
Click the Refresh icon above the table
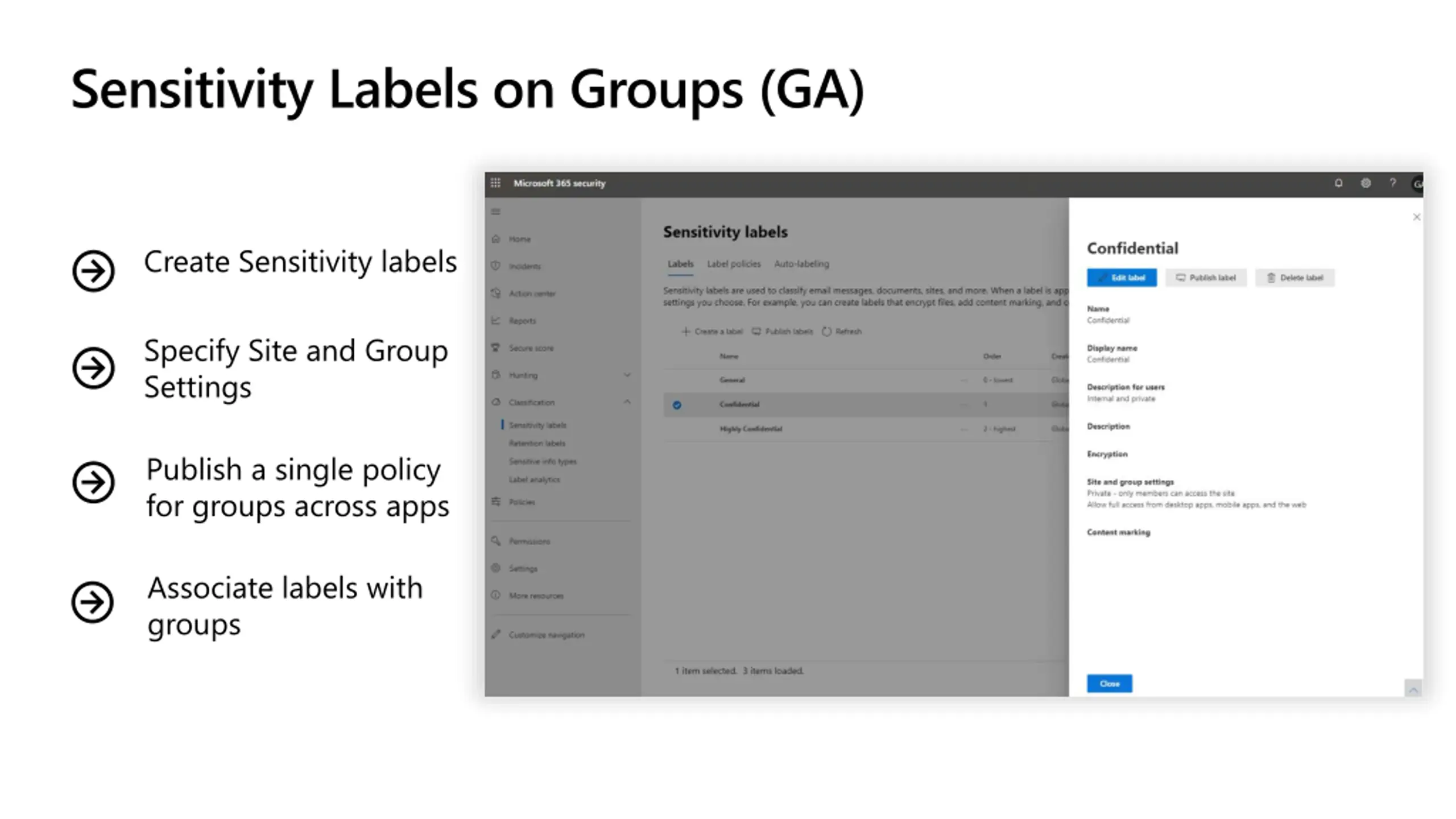[826, 332]
